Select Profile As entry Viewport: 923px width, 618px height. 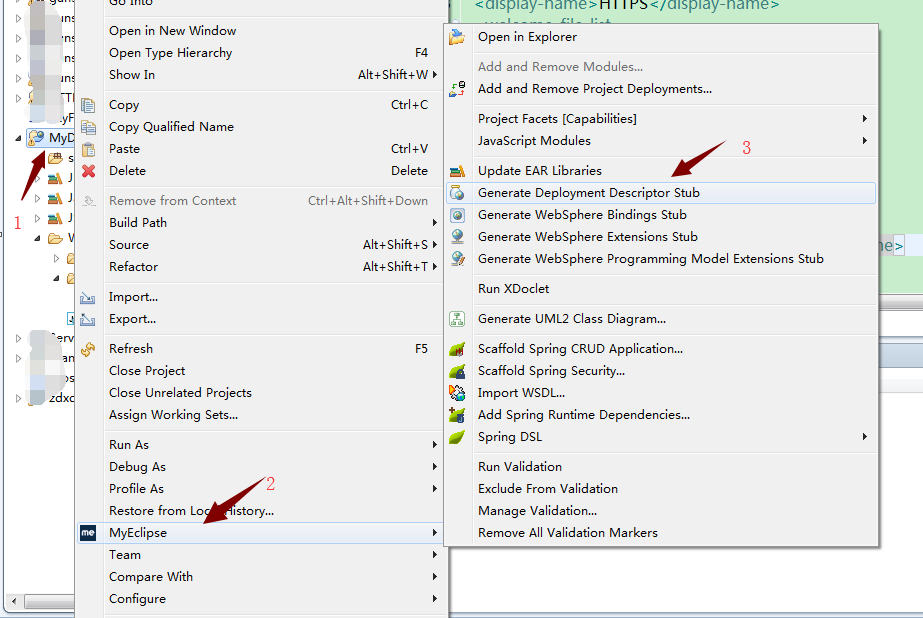coord(137,489)
